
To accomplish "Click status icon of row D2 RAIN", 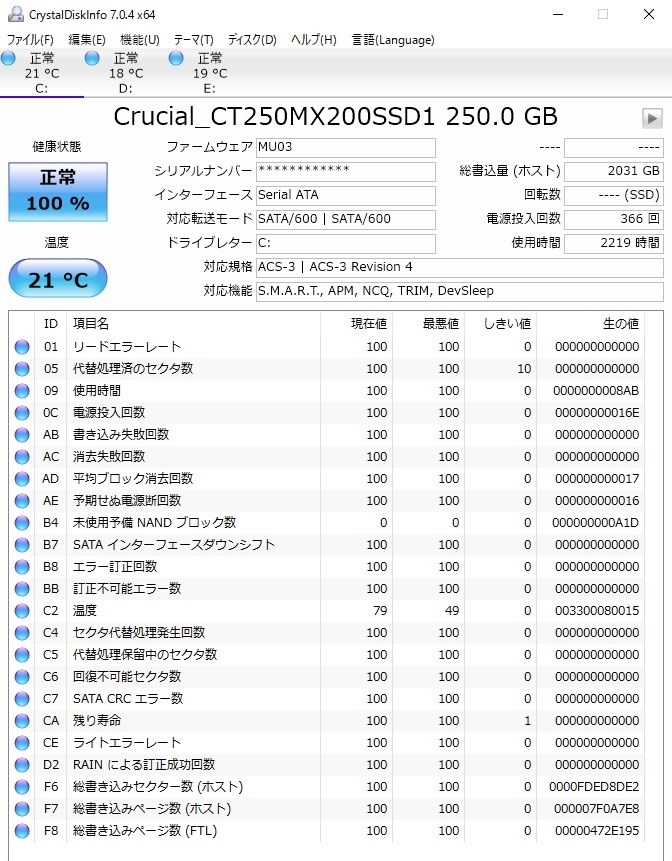I will tap(22, 764).
